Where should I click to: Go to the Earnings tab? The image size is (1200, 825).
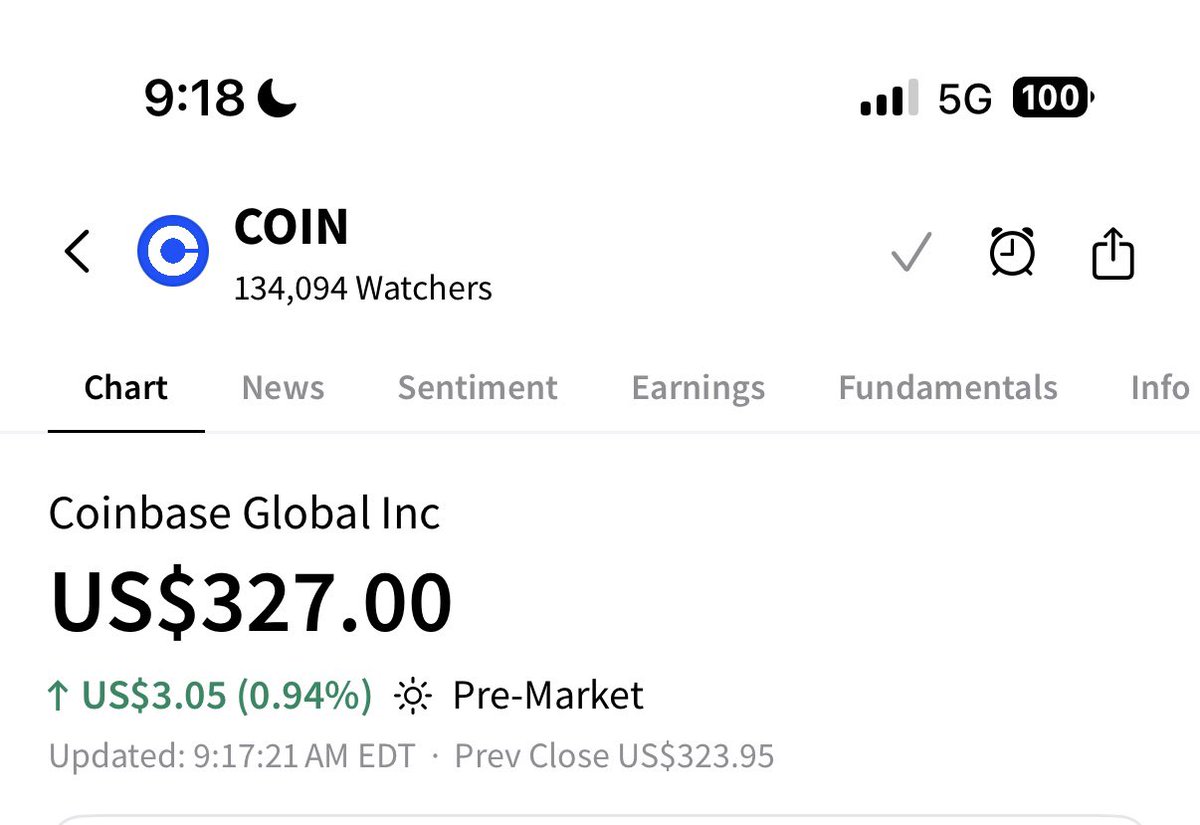click(x=698, y=388)
